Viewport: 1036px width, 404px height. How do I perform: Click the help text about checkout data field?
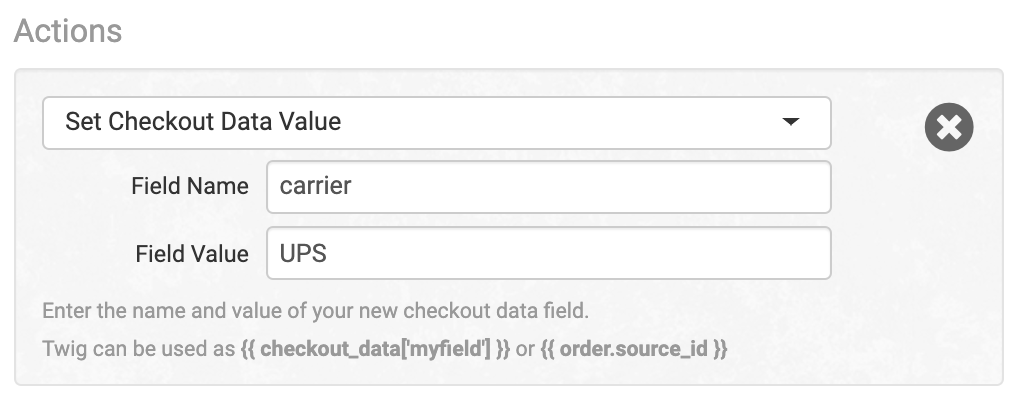point(315,311)
